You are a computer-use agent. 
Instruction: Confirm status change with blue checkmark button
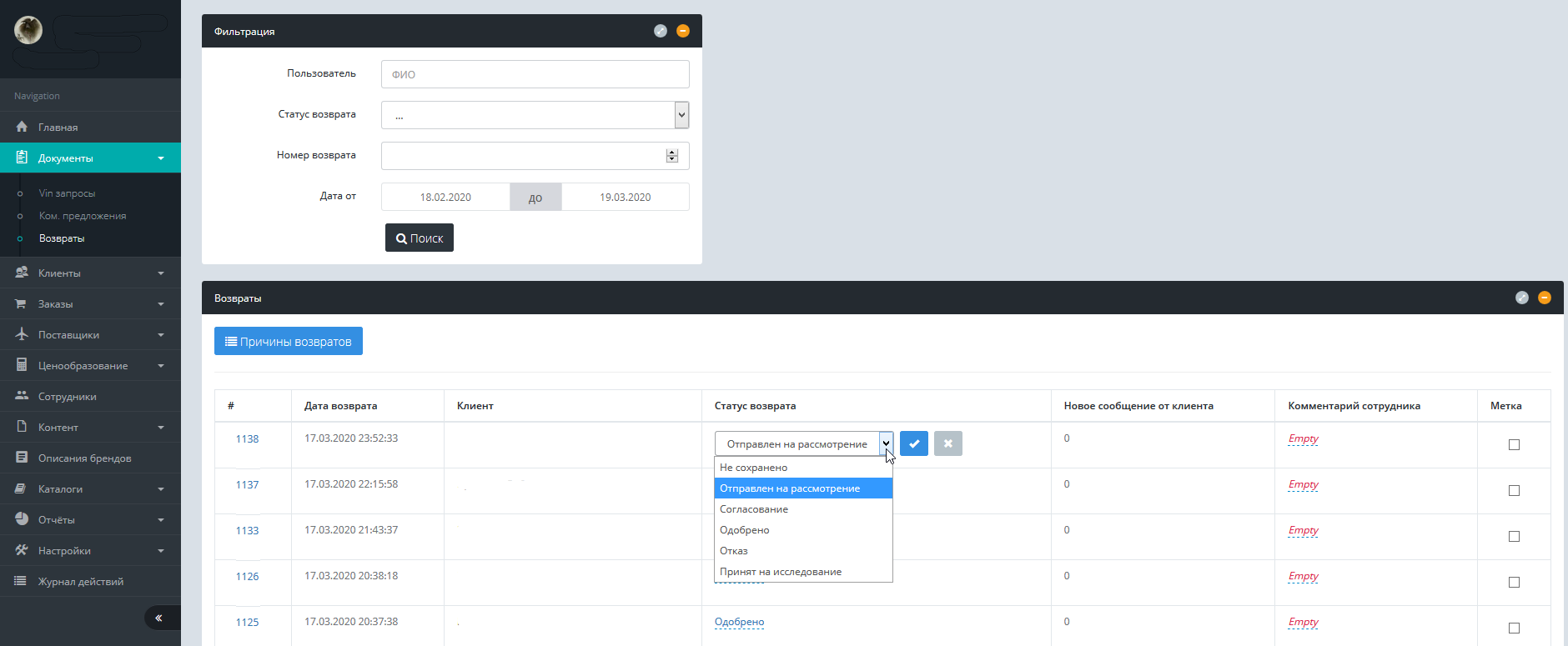click(914, 443)
